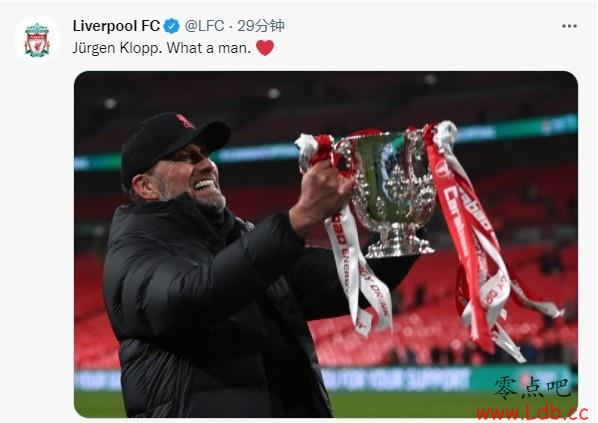Click the blue verified checkmark badge
Viewport: 598px width, 423px height.
pyautogui.click(x=172, y=26)
